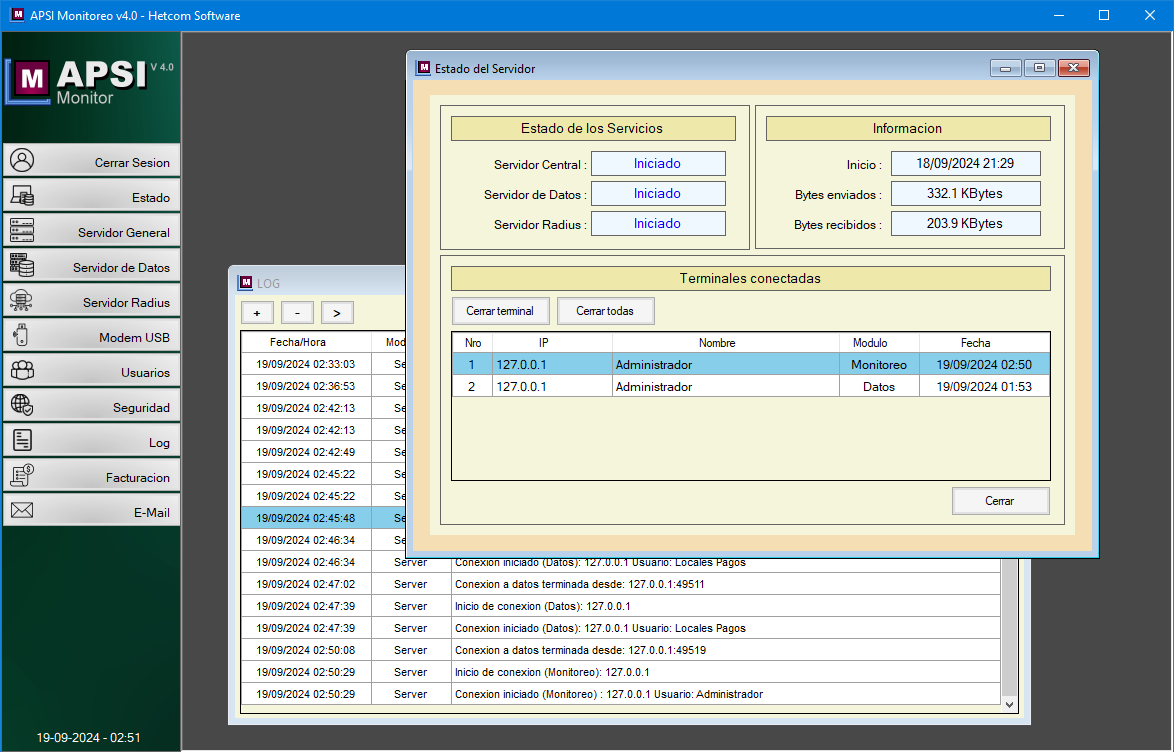Click the Servidor de Datos database icon
The image size is (1174, 752).
point(22,266)
